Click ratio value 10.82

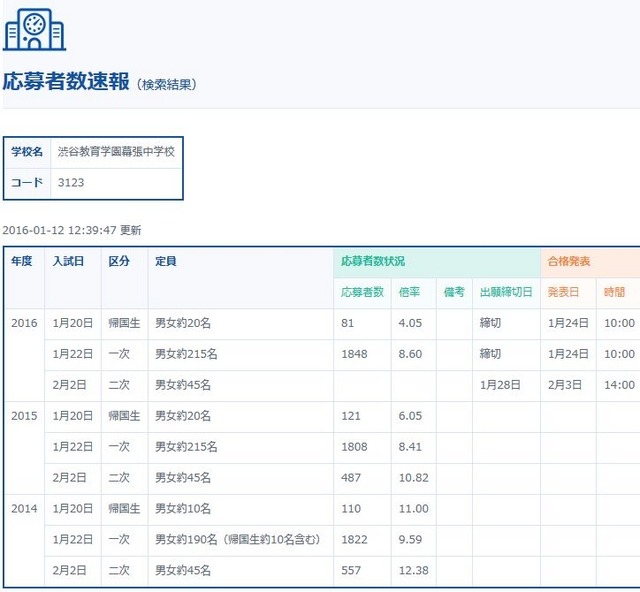[413, 478]
